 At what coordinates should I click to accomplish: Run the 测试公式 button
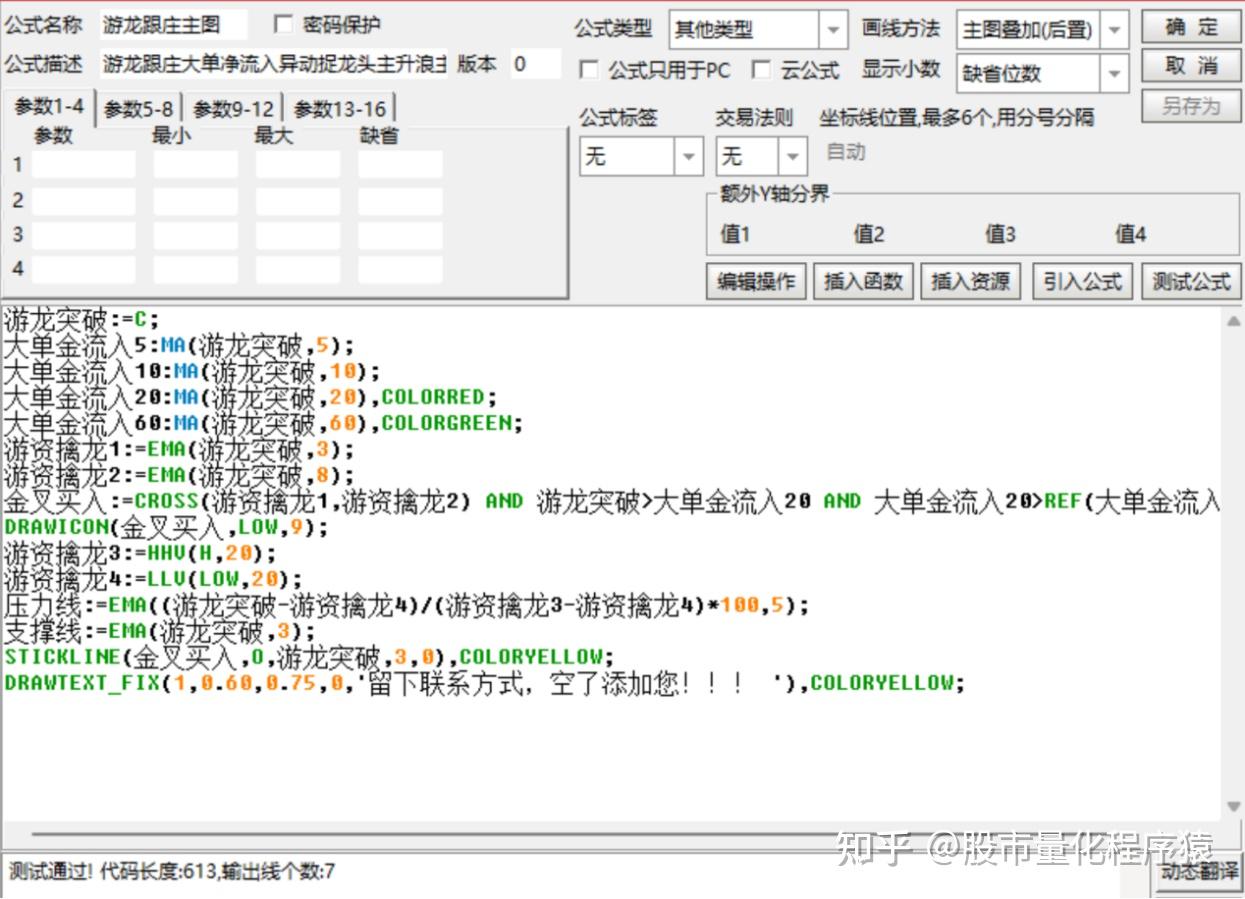coord(1191,282)
